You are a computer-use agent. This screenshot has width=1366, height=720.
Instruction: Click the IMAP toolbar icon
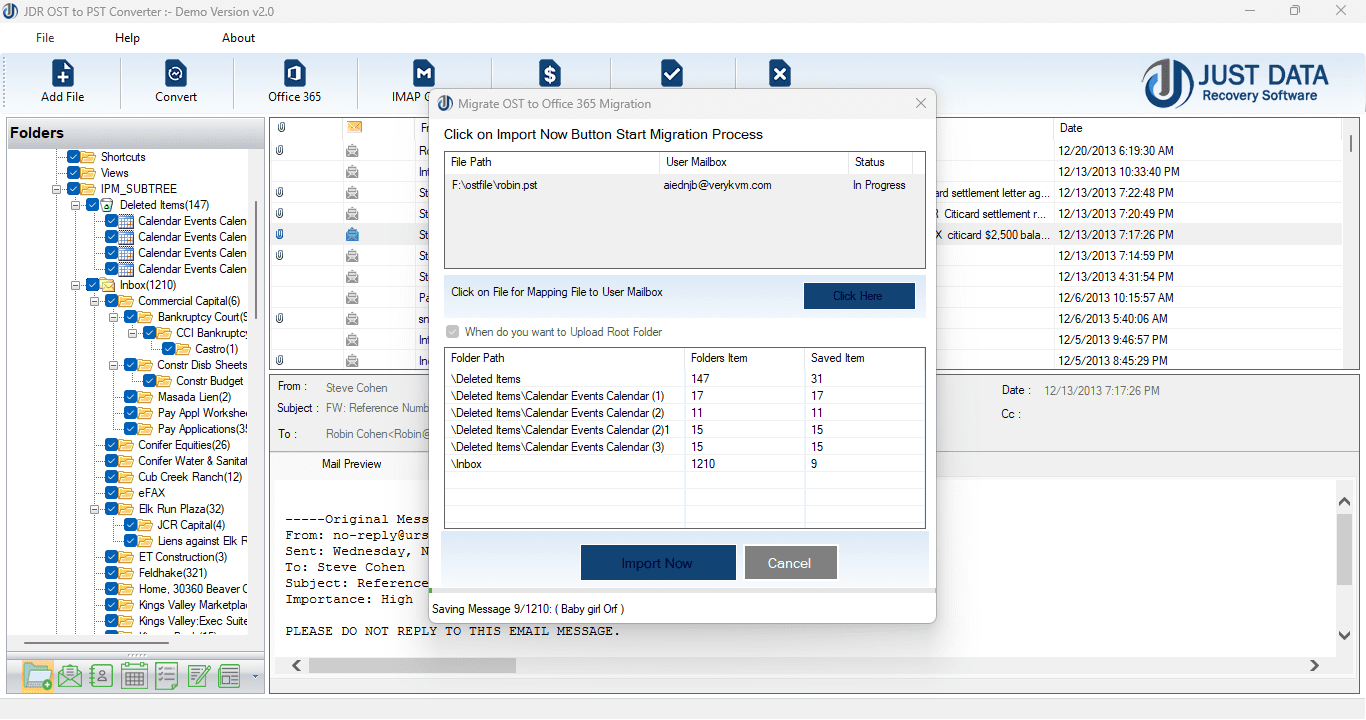pyautogui.click(x=424, y=74)
